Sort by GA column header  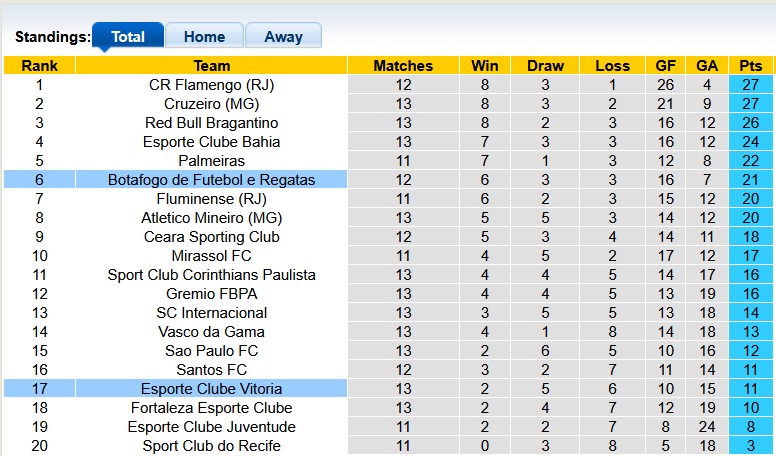coord(707,66)
